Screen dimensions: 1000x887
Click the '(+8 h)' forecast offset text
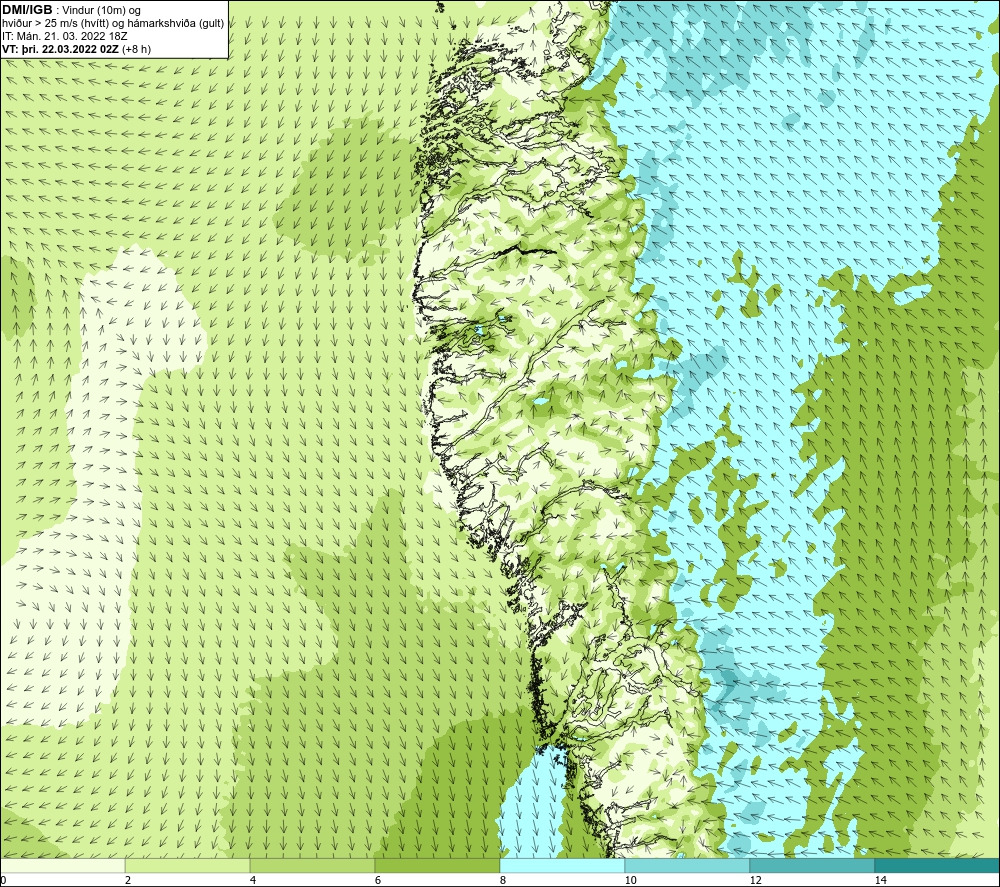coord(136,49)
